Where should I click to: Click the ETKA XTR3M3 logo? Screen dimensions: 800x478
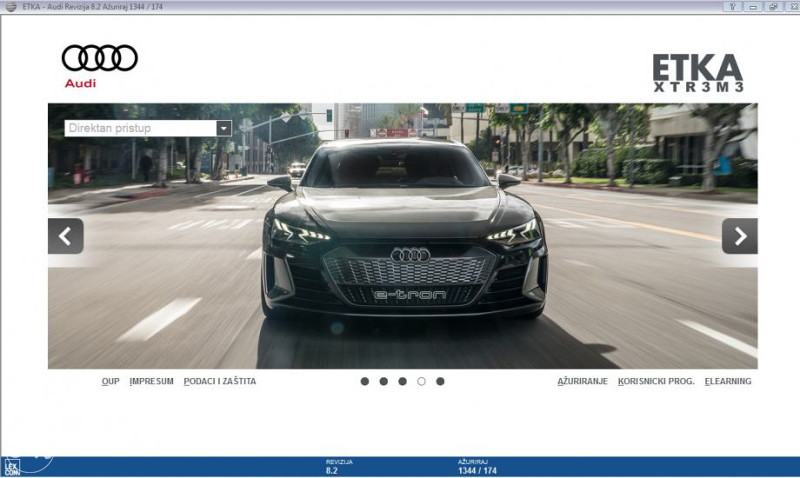tap(697, 72)
